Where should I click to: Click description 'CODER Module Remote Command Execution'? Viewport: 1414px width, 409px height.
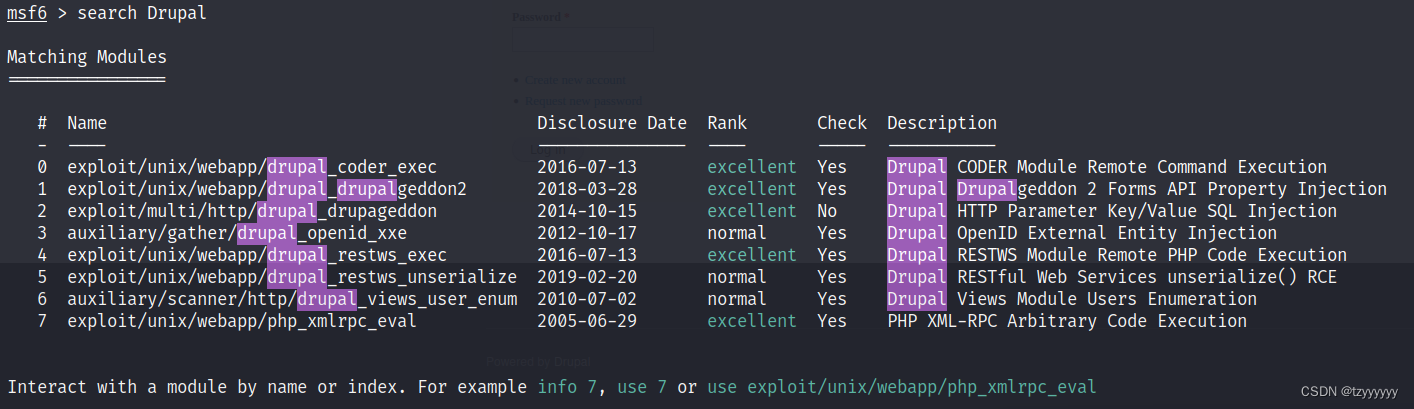tap(1142, 167)
